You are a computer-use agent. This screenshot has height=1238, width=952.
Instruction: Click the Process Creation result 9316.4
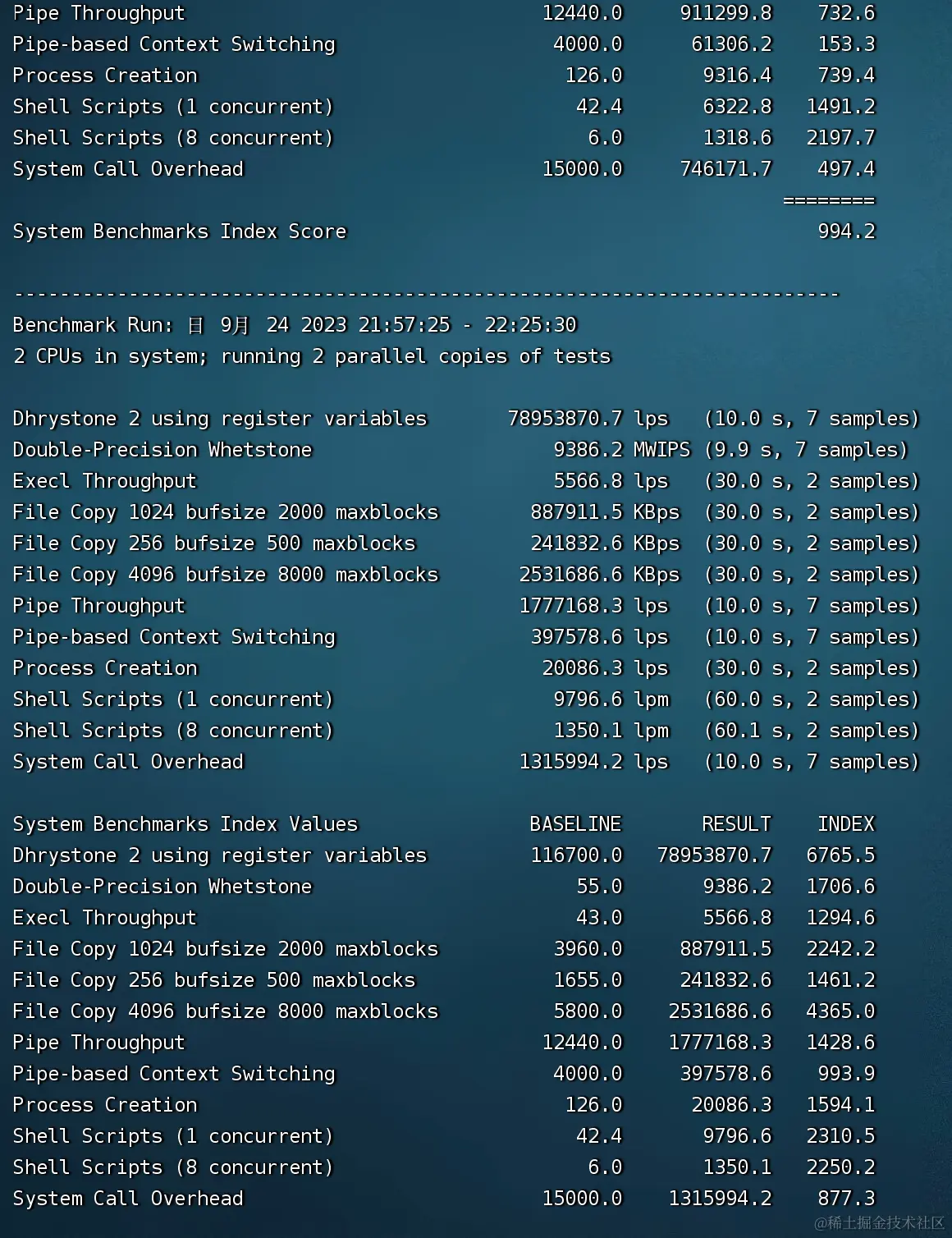coord(737,76)
